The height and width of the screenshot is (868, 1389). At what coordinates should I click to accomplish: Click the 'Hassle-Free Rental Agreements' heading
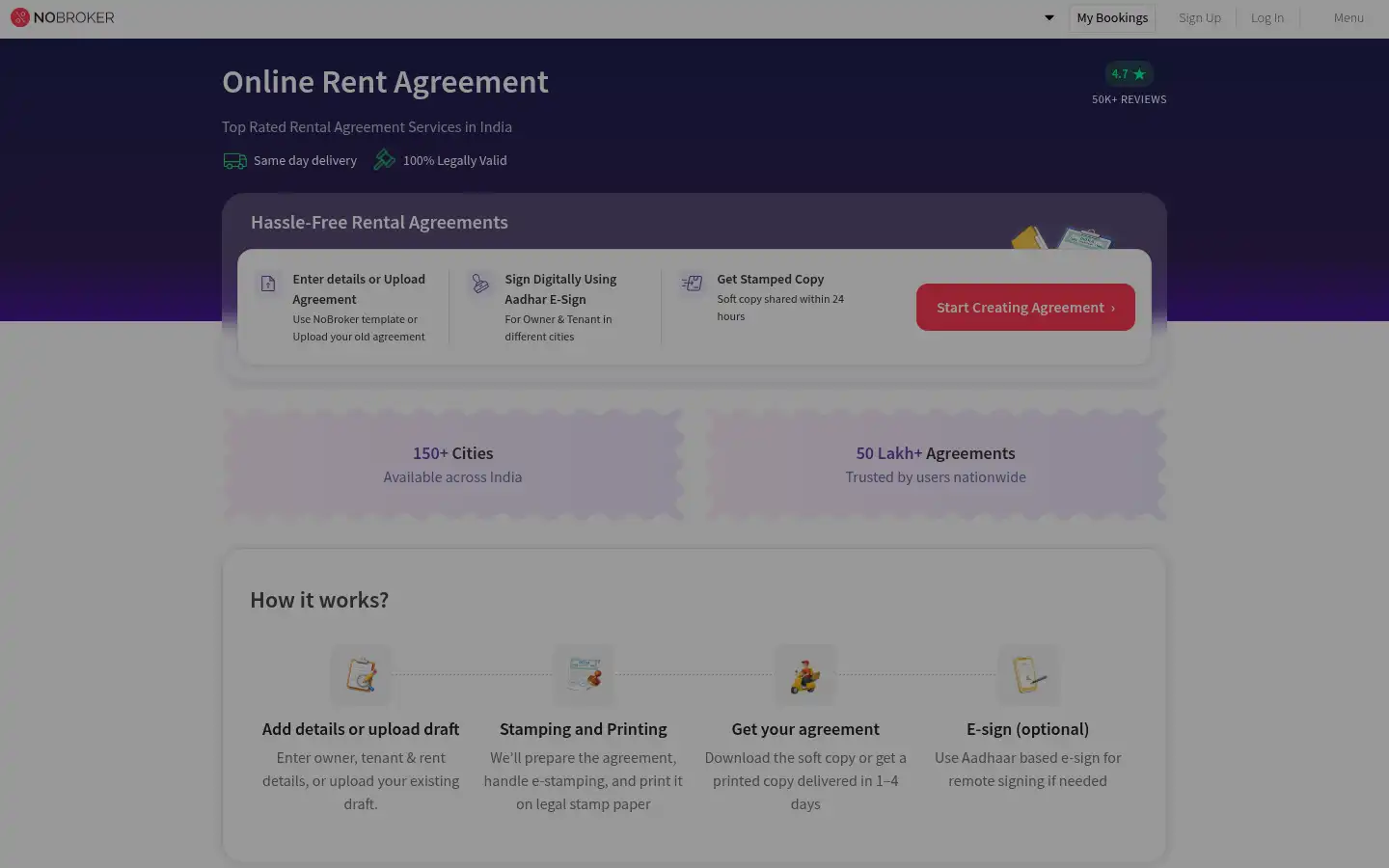point(379,222)
